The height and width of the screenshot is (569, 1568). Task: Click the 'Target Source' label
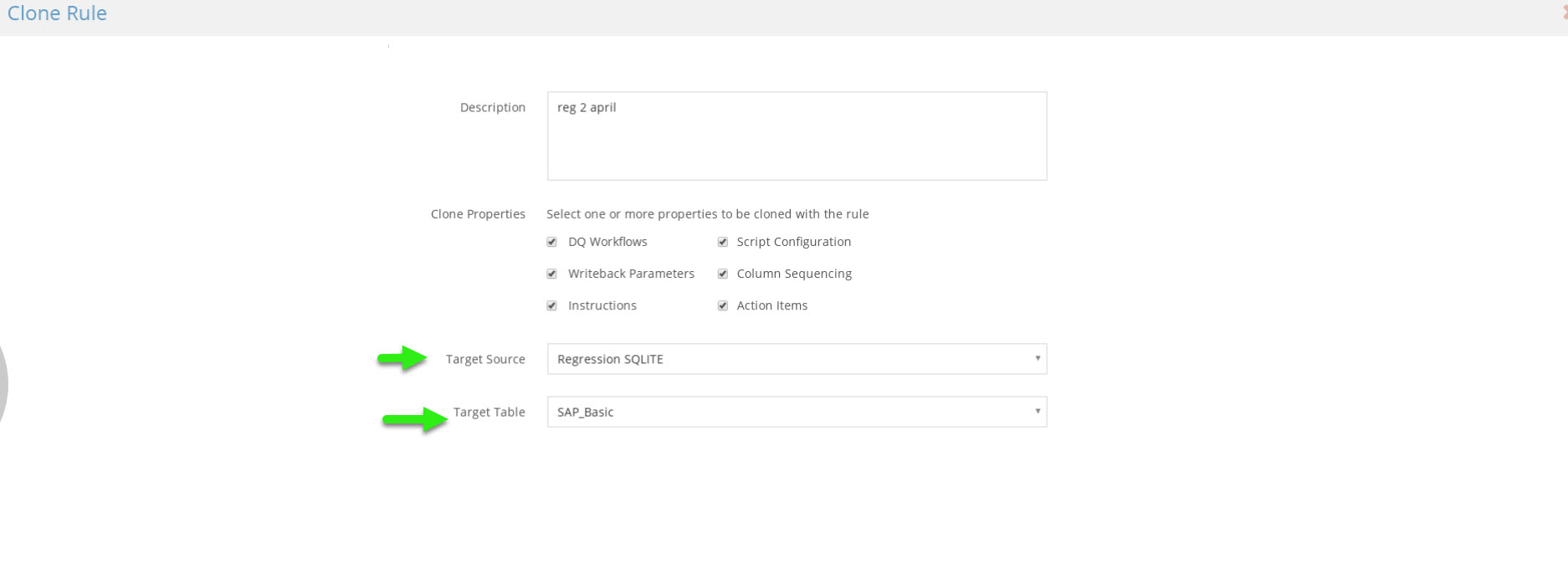[485, 359]
